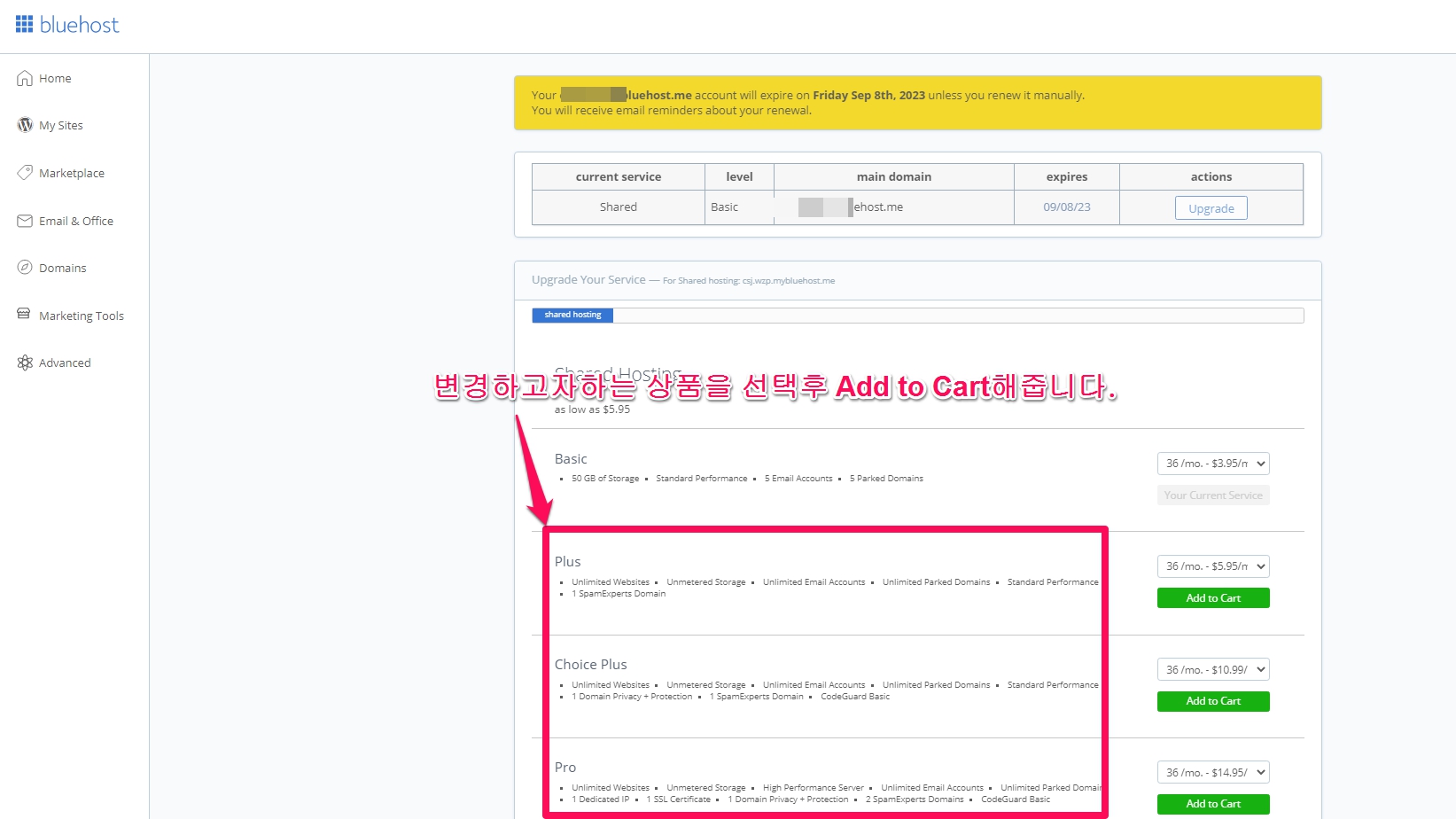Go to My Sites

tap(61, 125)
